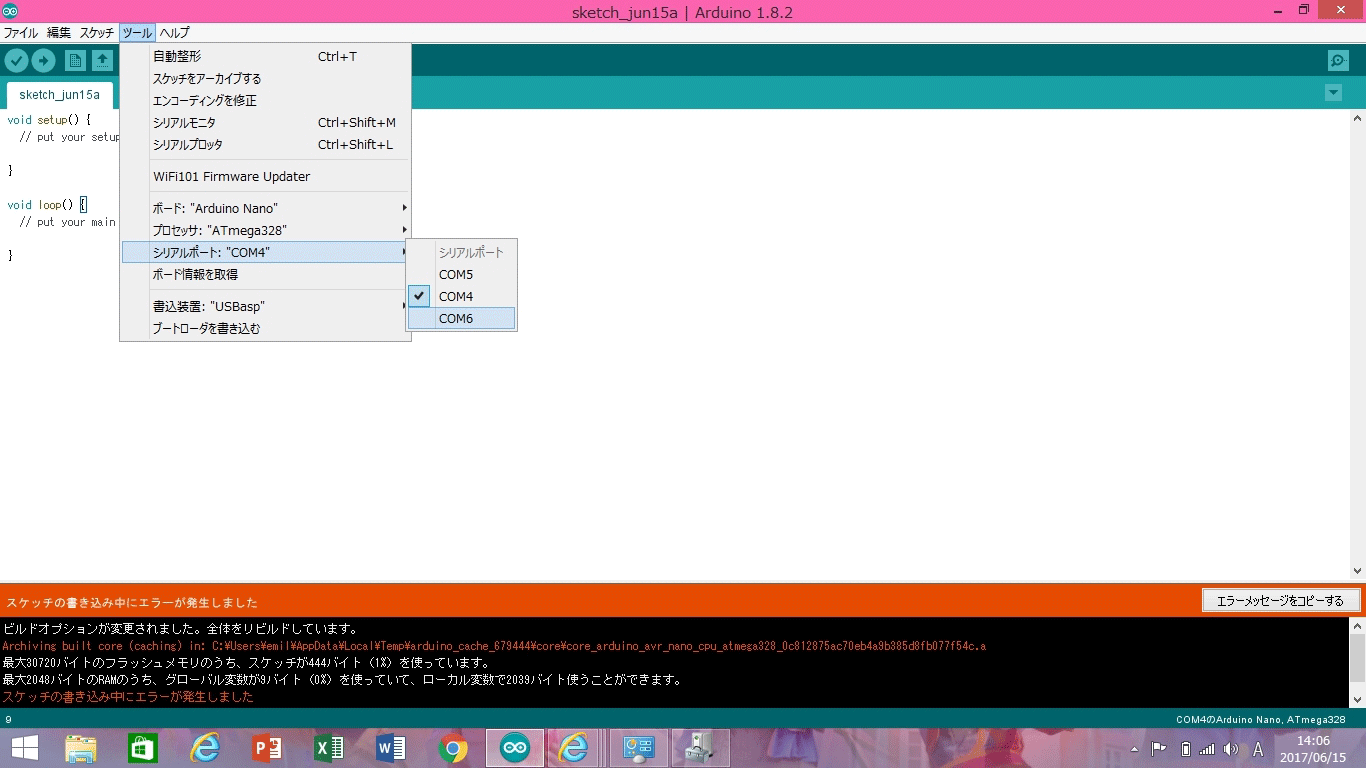Open the ヘルプ menu
Image resolution: width=1366 pixels, height=768 pixels.
click(174, 33)
